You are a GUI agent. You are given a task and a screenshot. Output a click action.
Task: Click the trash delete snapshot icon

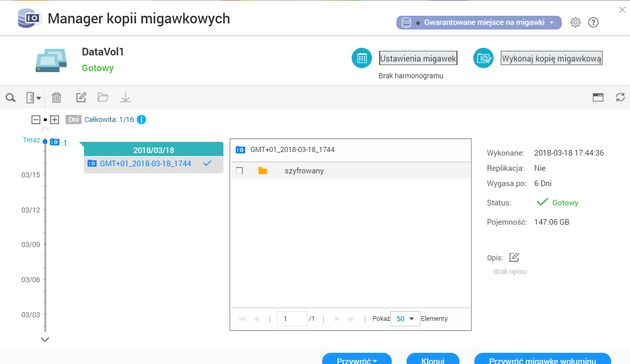[x=57, y=98]
